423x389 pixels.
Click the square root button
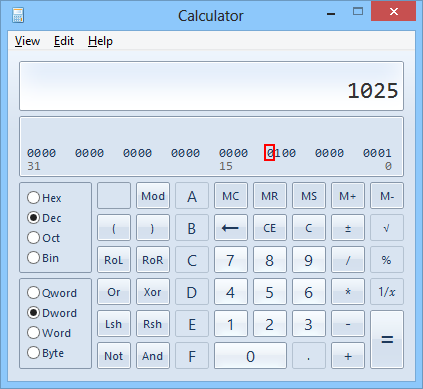tap(387, 228)
